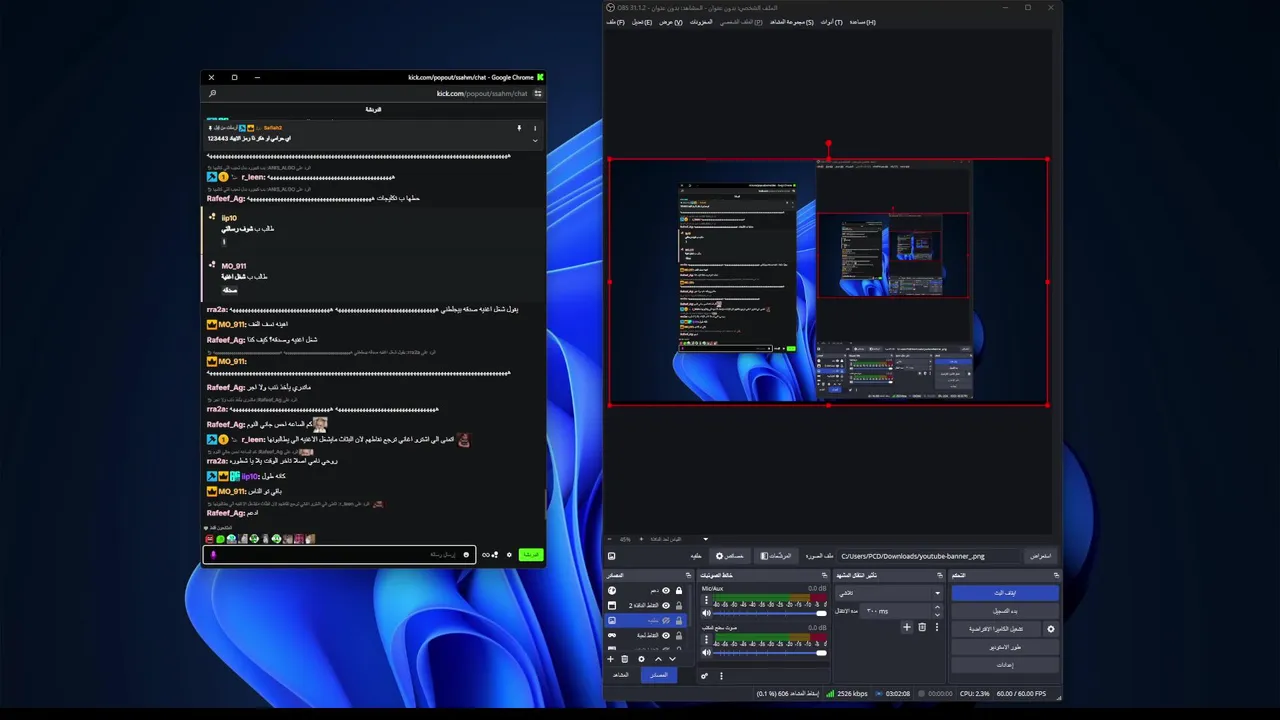
Task: Zoom in preview with plus next to 45%
Action: [641, 539]
